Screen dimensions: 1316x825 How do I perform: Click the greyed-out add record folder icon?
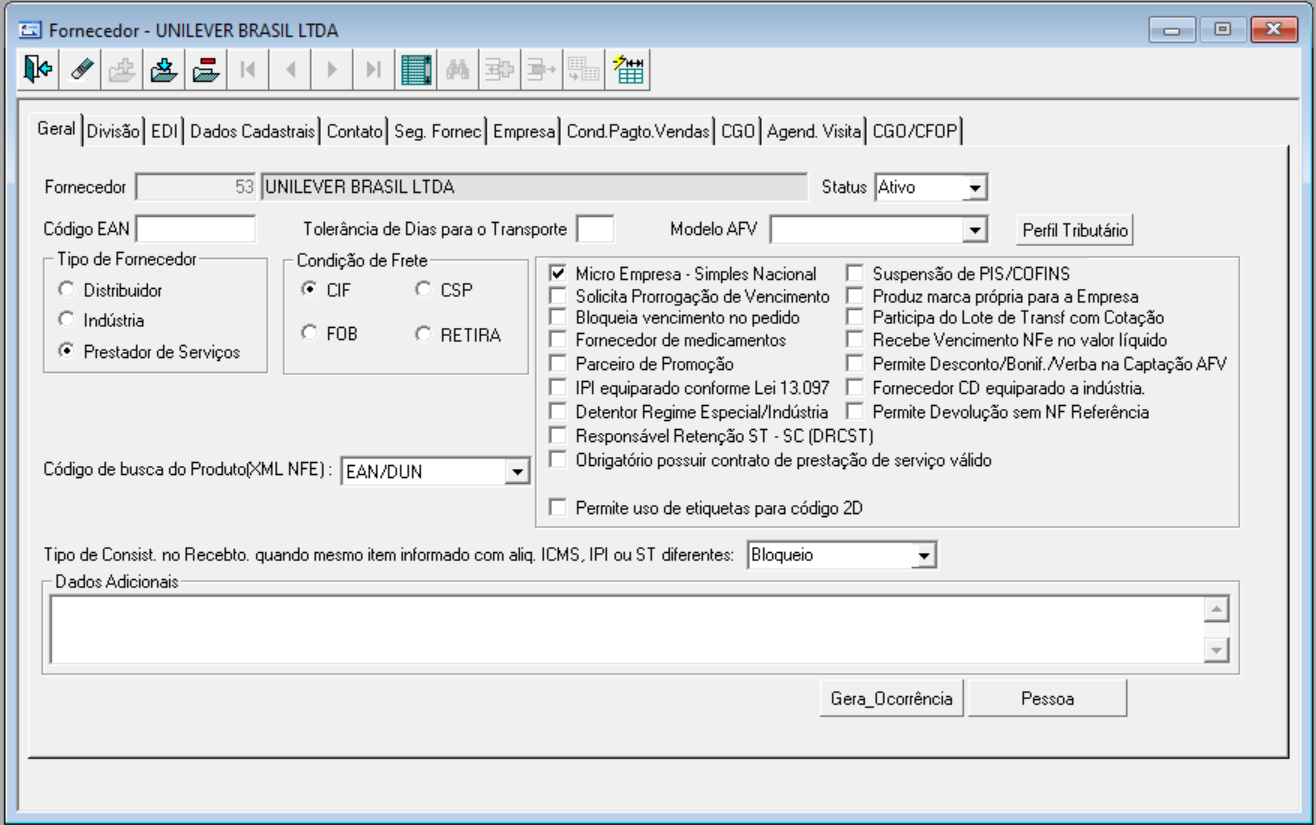121,70
